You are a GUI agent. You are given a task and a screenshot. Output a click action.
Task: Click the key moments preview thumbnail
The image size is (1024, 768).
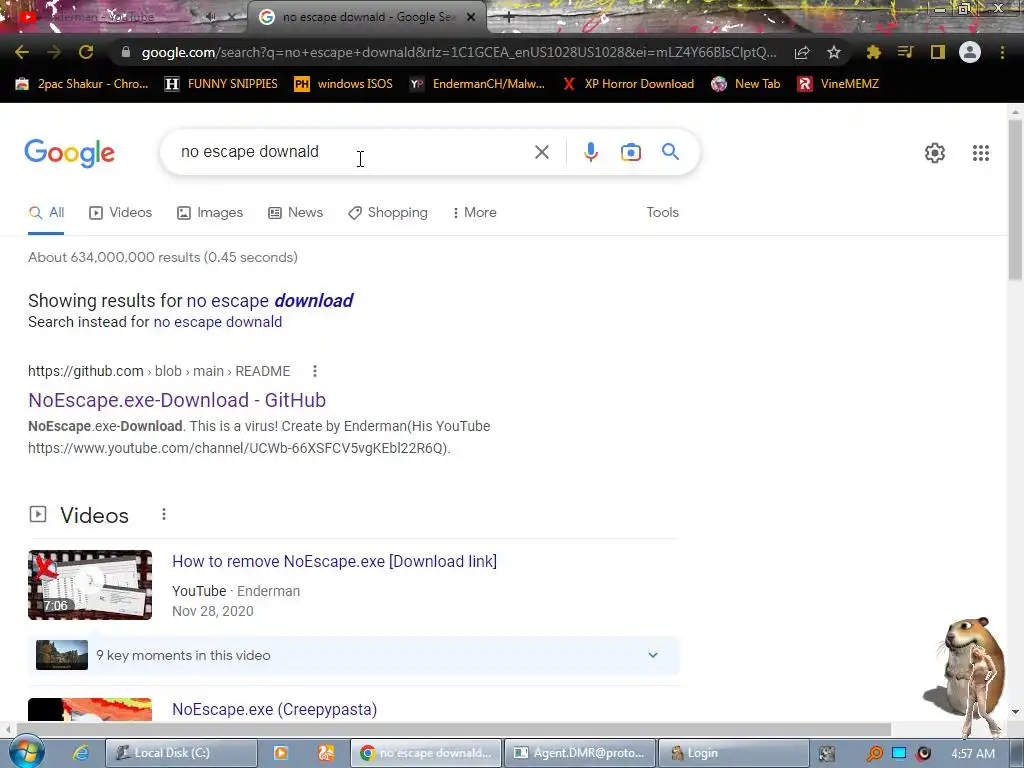(62, 655)
